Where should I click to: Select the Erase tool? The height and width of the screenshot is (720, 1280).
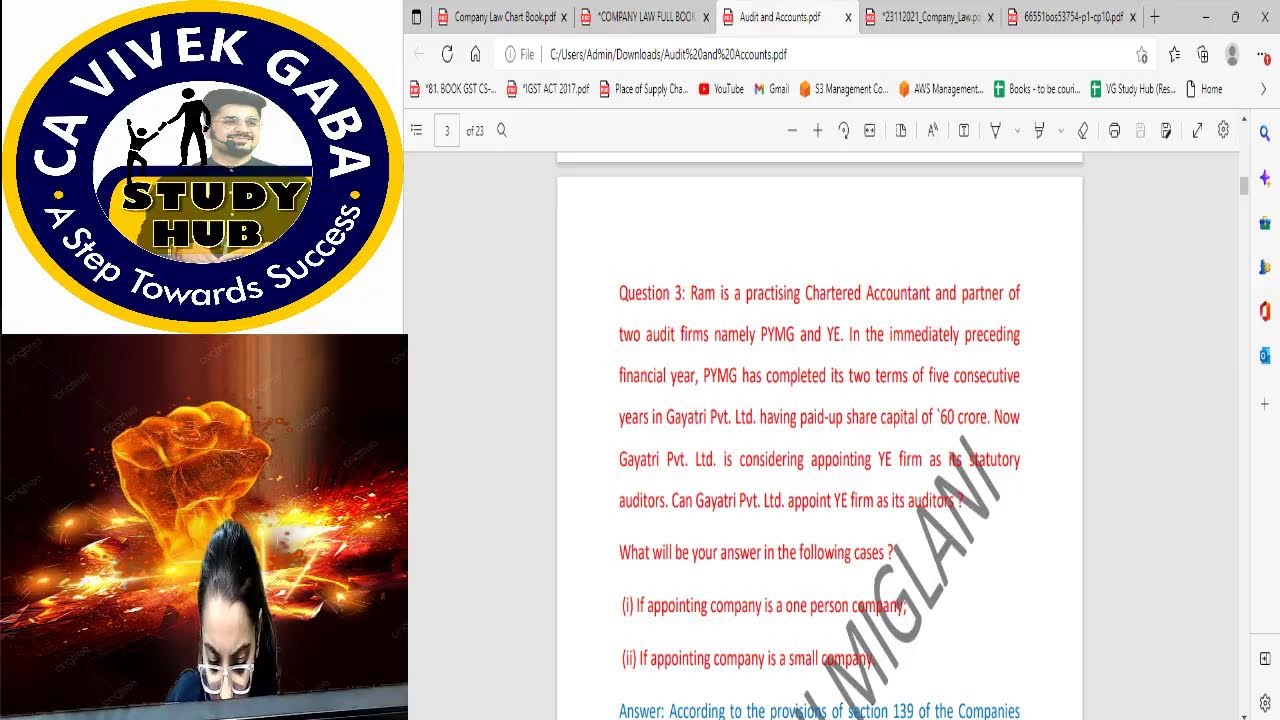pyautogui.click(x=1083, y=131)
